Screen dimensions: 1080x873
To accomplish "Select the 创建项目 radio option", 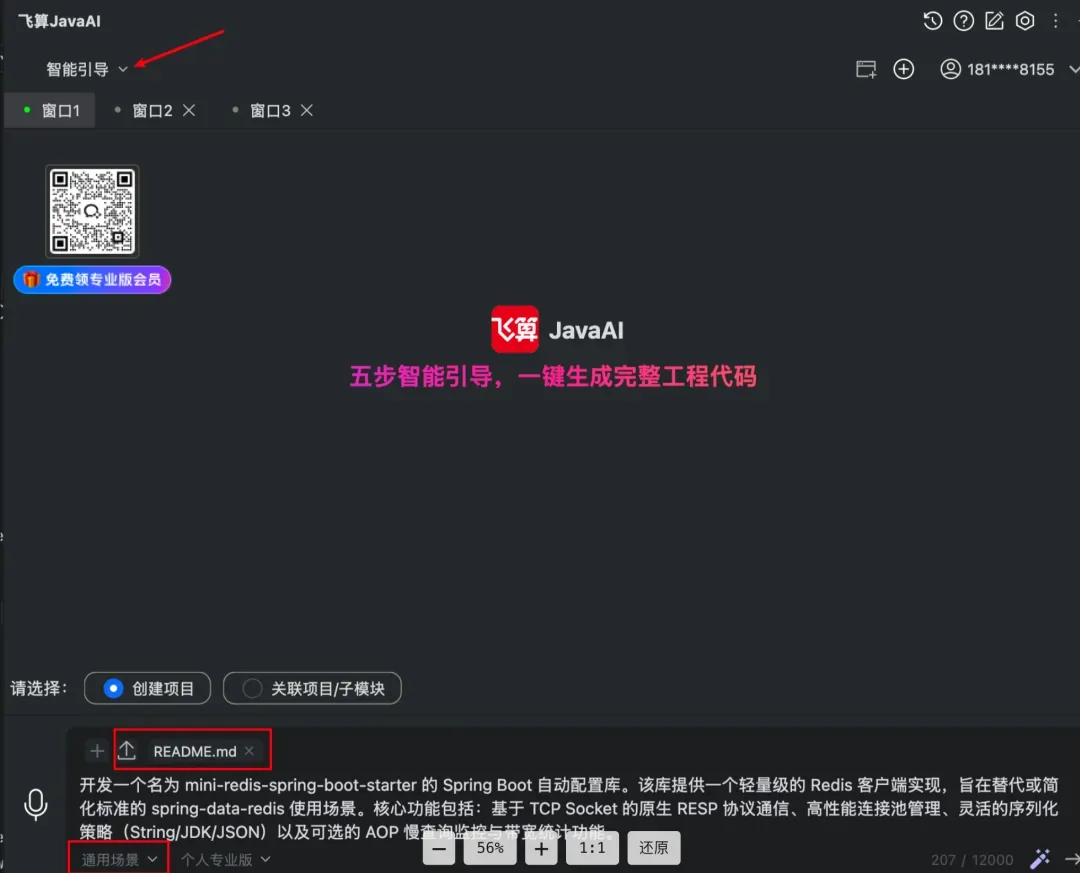I will coord(147,688).
